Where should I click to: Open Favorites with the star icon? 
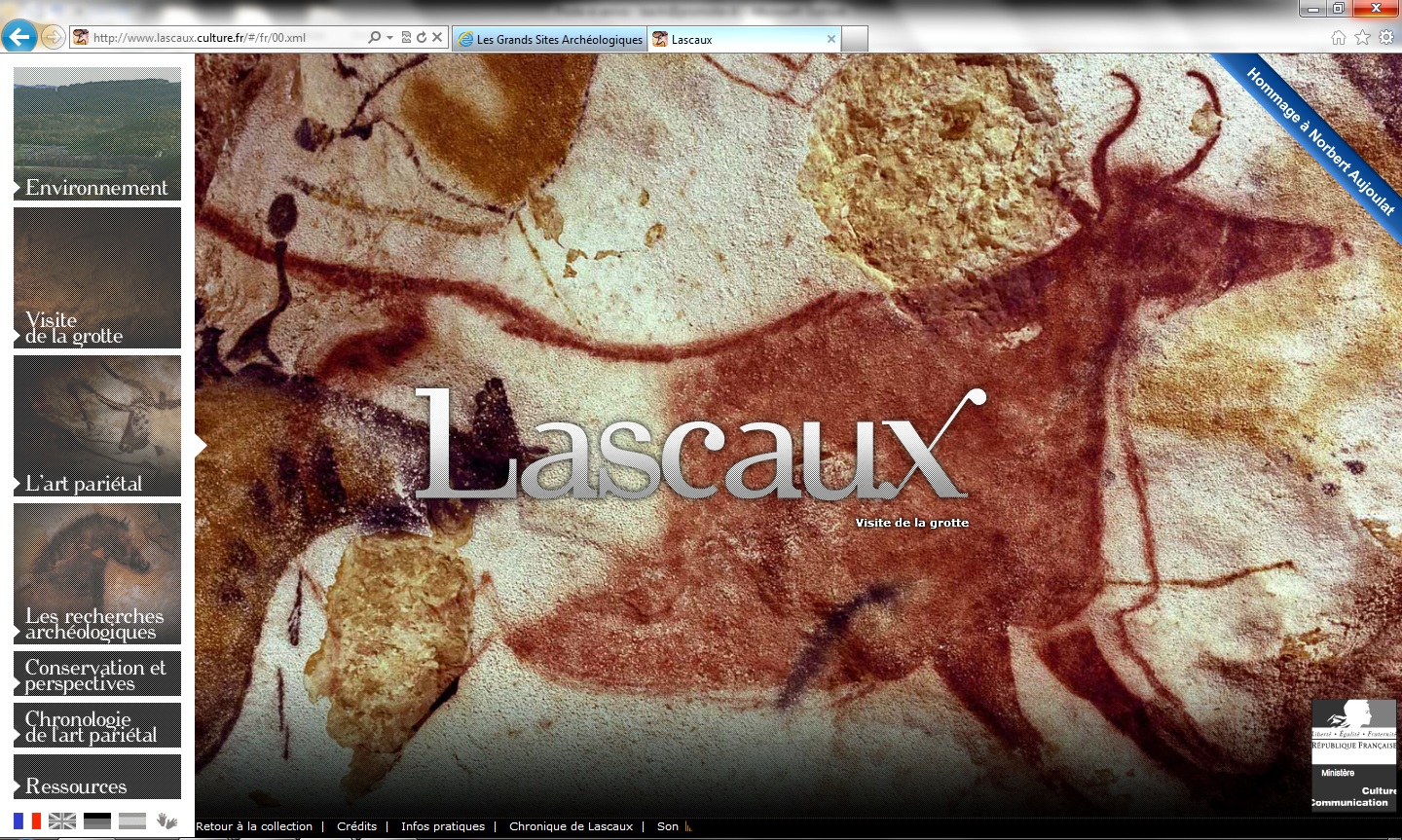1362,38
